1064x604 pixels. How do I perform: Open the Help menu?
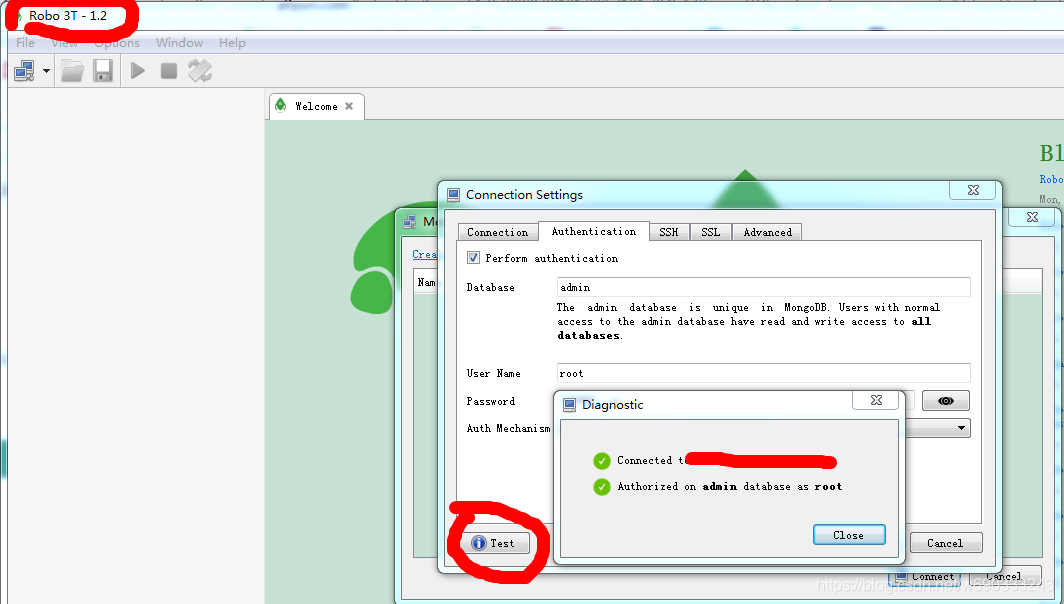click(x=232, y=43)
